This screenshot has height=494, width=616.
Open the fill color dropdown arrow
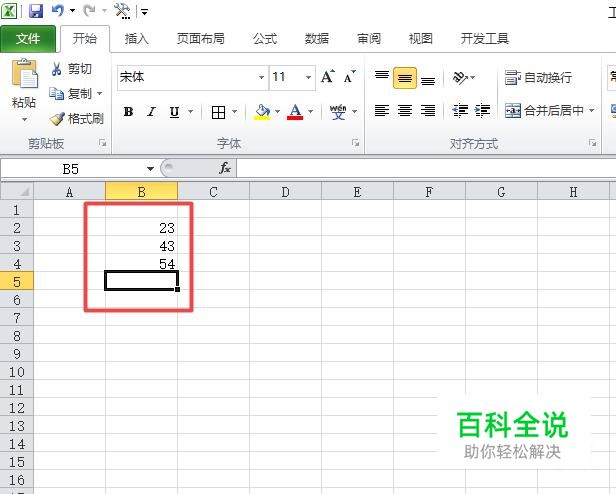(277, 112)
